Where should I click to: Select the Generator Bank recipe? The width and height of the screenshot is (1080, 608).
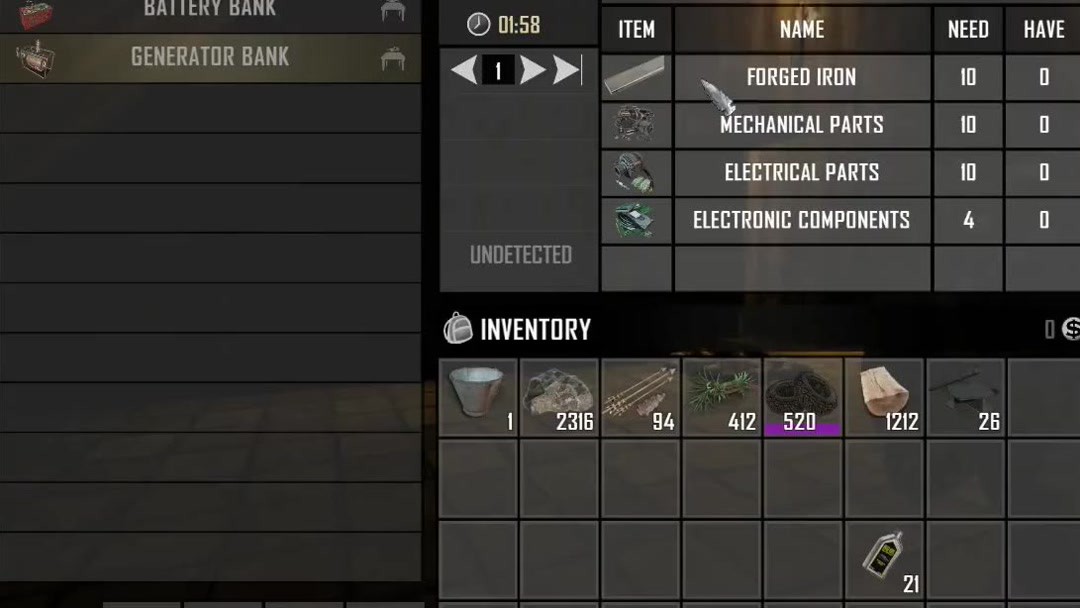click(210, 58)
